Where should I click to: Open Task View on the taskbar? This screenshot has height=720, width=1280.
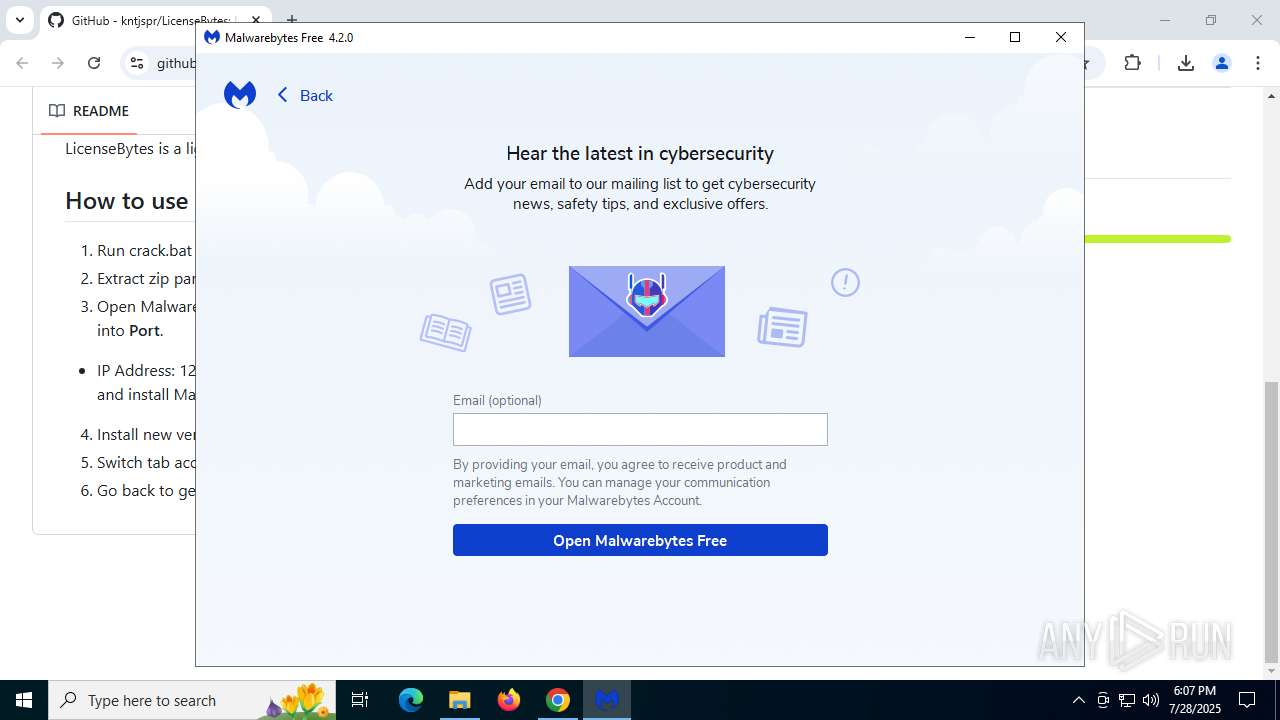361,700
